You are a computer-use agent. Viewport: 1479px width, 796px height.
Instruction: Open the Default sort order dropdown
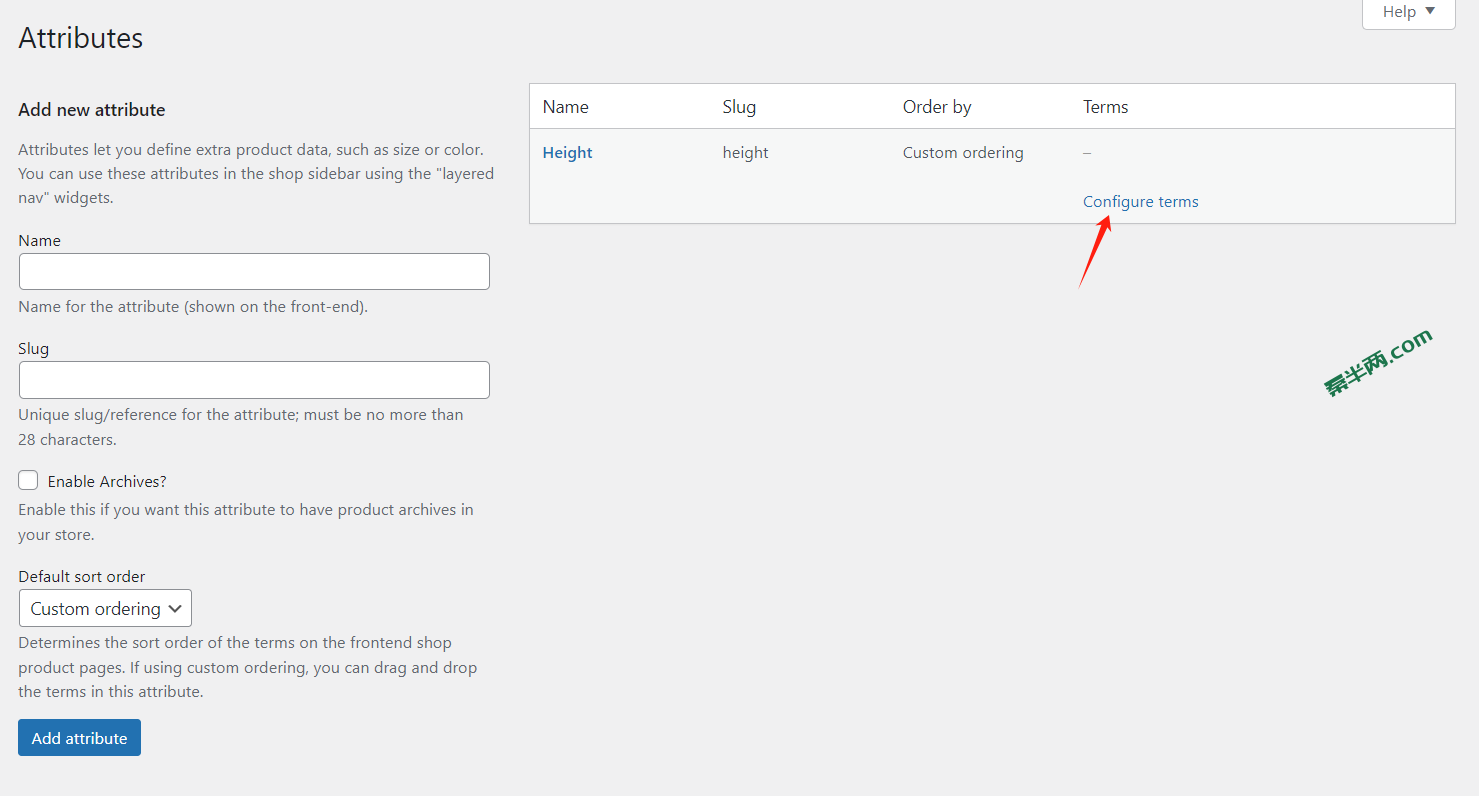(105, 608)
